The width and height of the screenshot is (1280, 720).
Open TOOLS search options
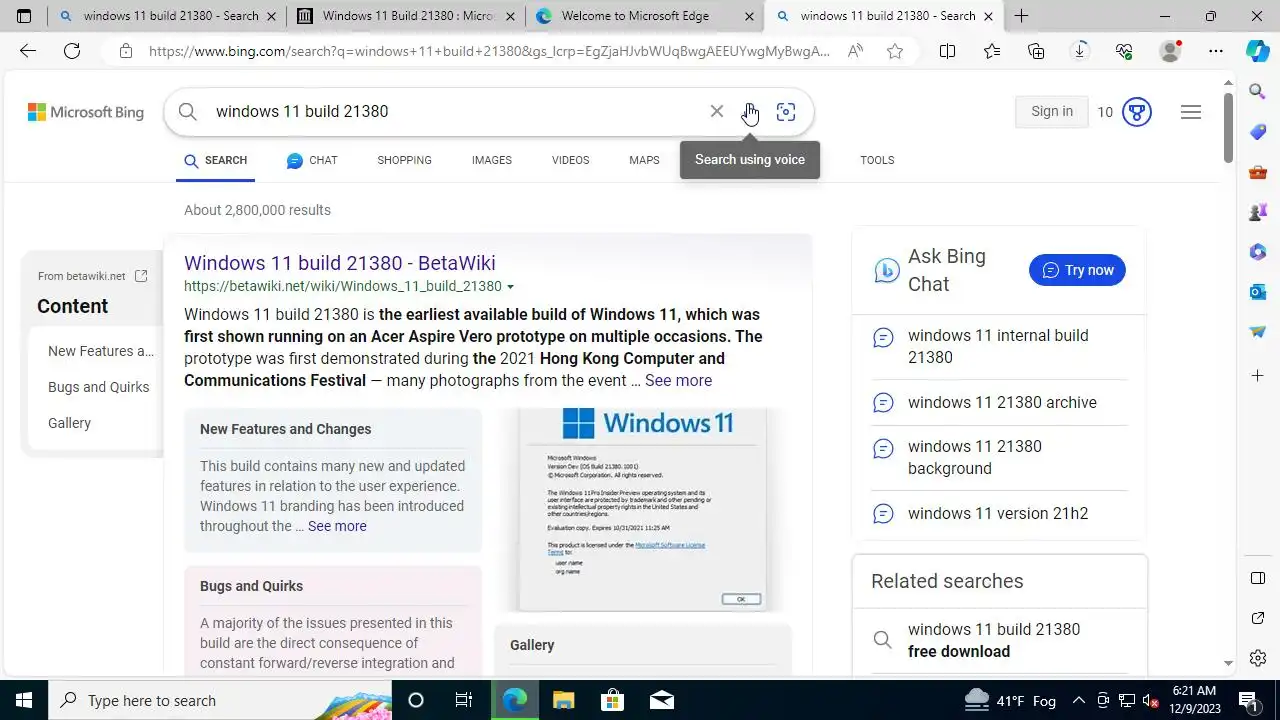click(x=877, y=160)
